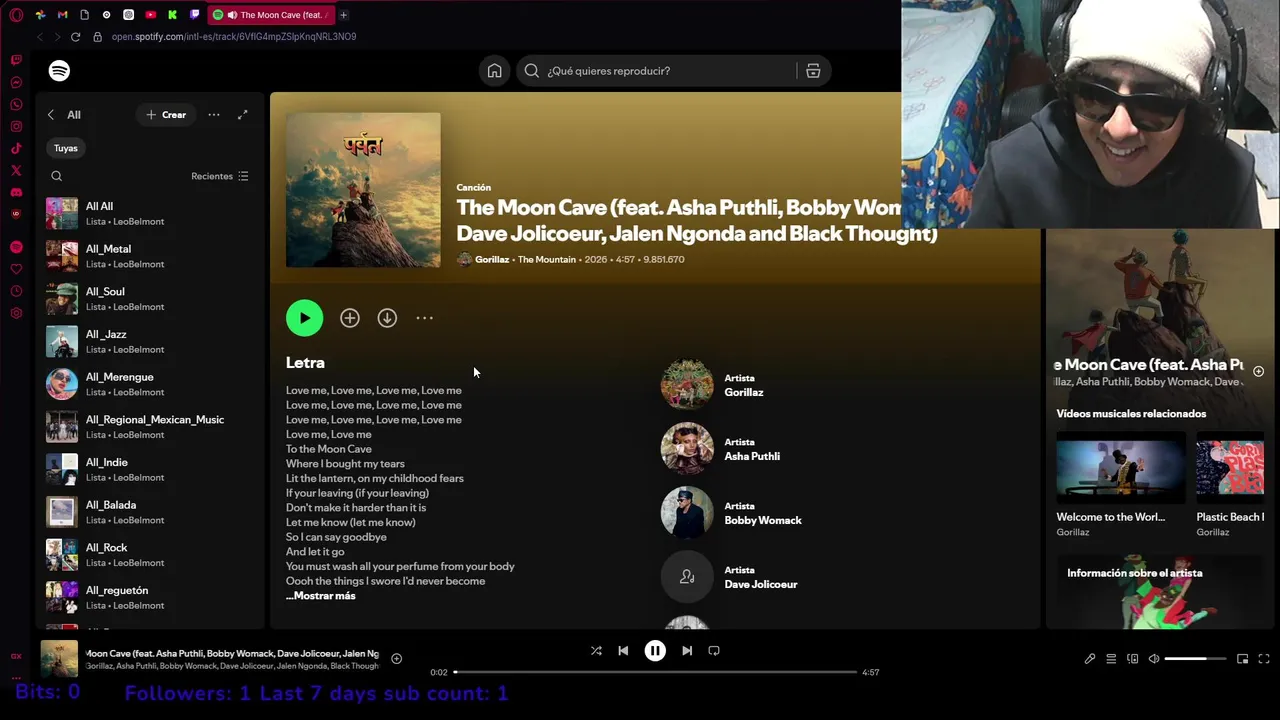Play The Moon Cave with green play button

304,318
